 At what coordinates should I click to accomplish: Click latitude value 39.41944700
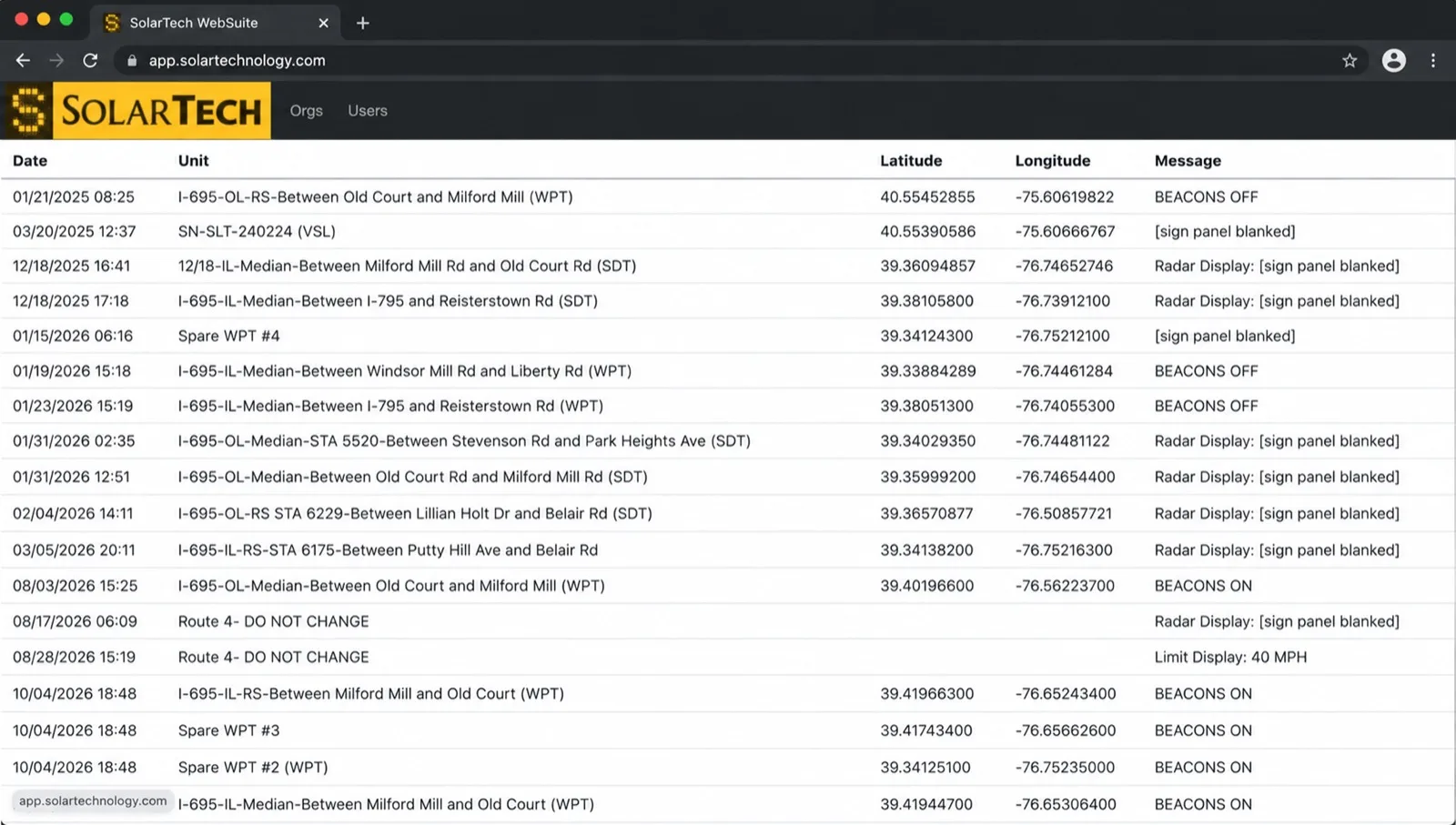point(926,805)
